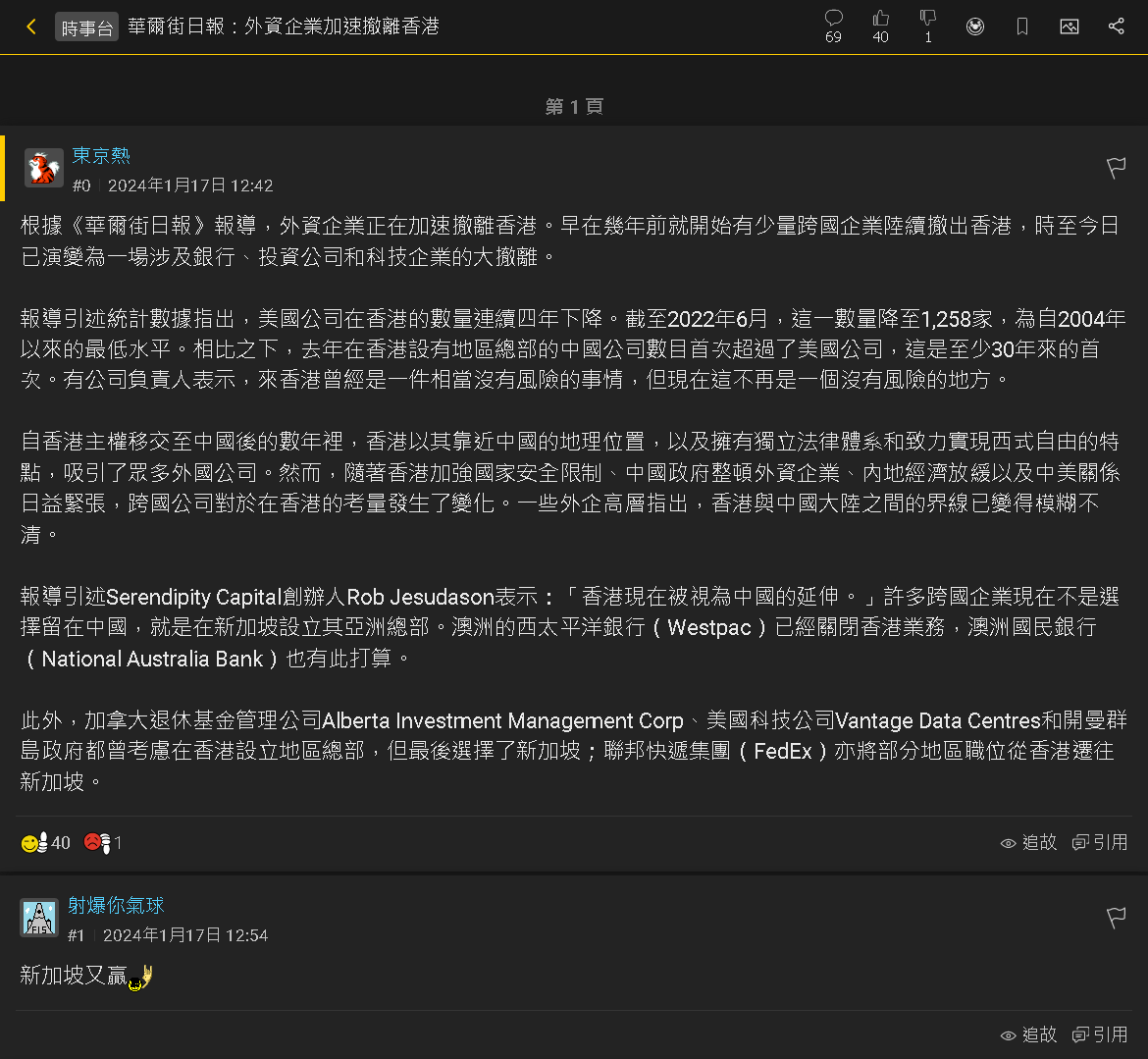Click the report flag on post #0
The height and width of the screenshot is (1059, 1148).
pyautogui.click(x=1116, y=168)
